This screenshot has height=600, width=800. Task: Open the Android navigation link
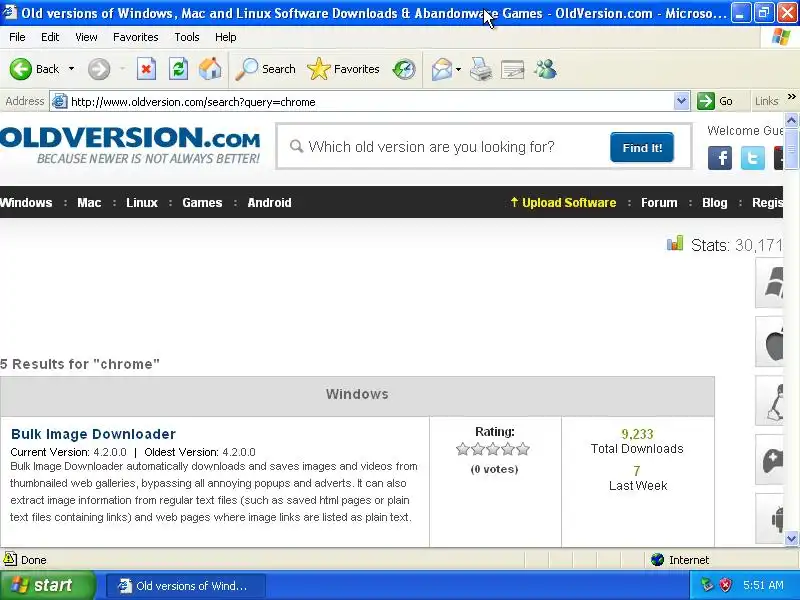[x=269, y=203]
